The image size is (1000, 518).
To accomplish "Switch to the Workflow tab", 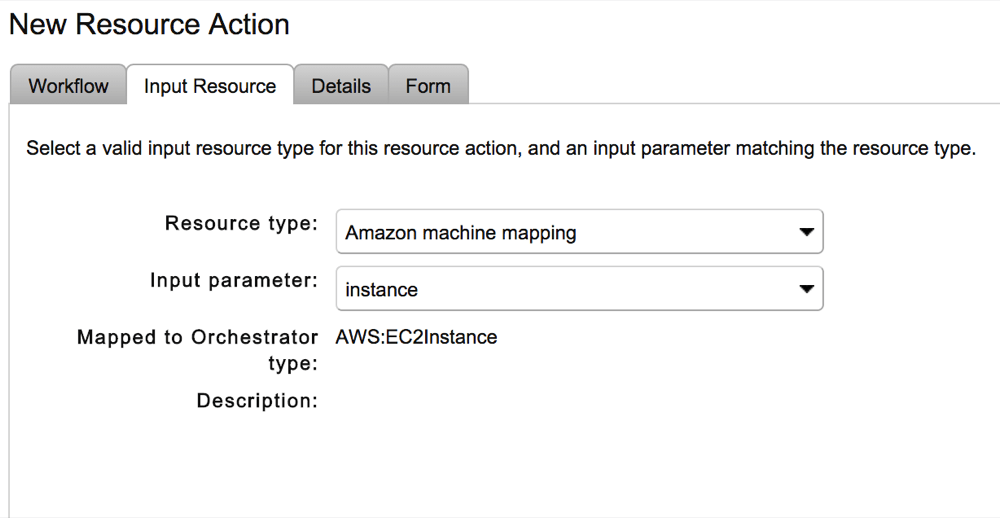I will click(68, 86).
